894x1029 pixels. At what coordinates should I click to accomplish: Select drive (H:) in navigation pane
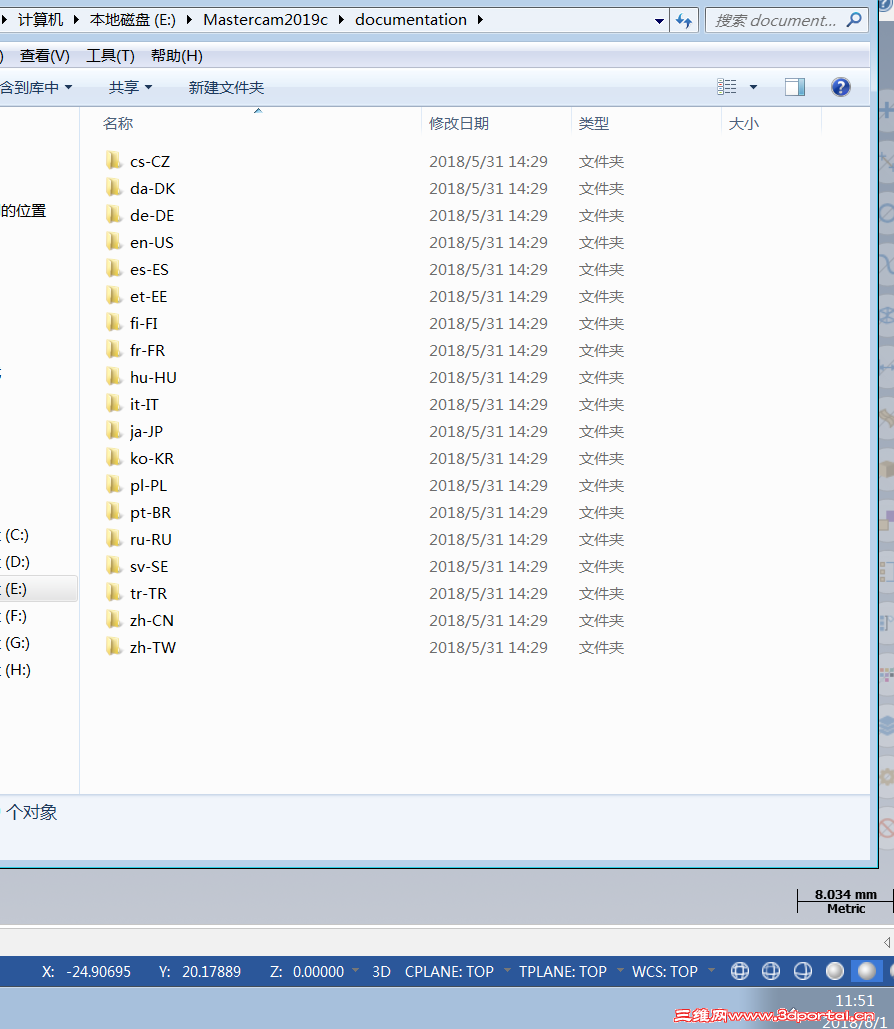pos(17,669)
